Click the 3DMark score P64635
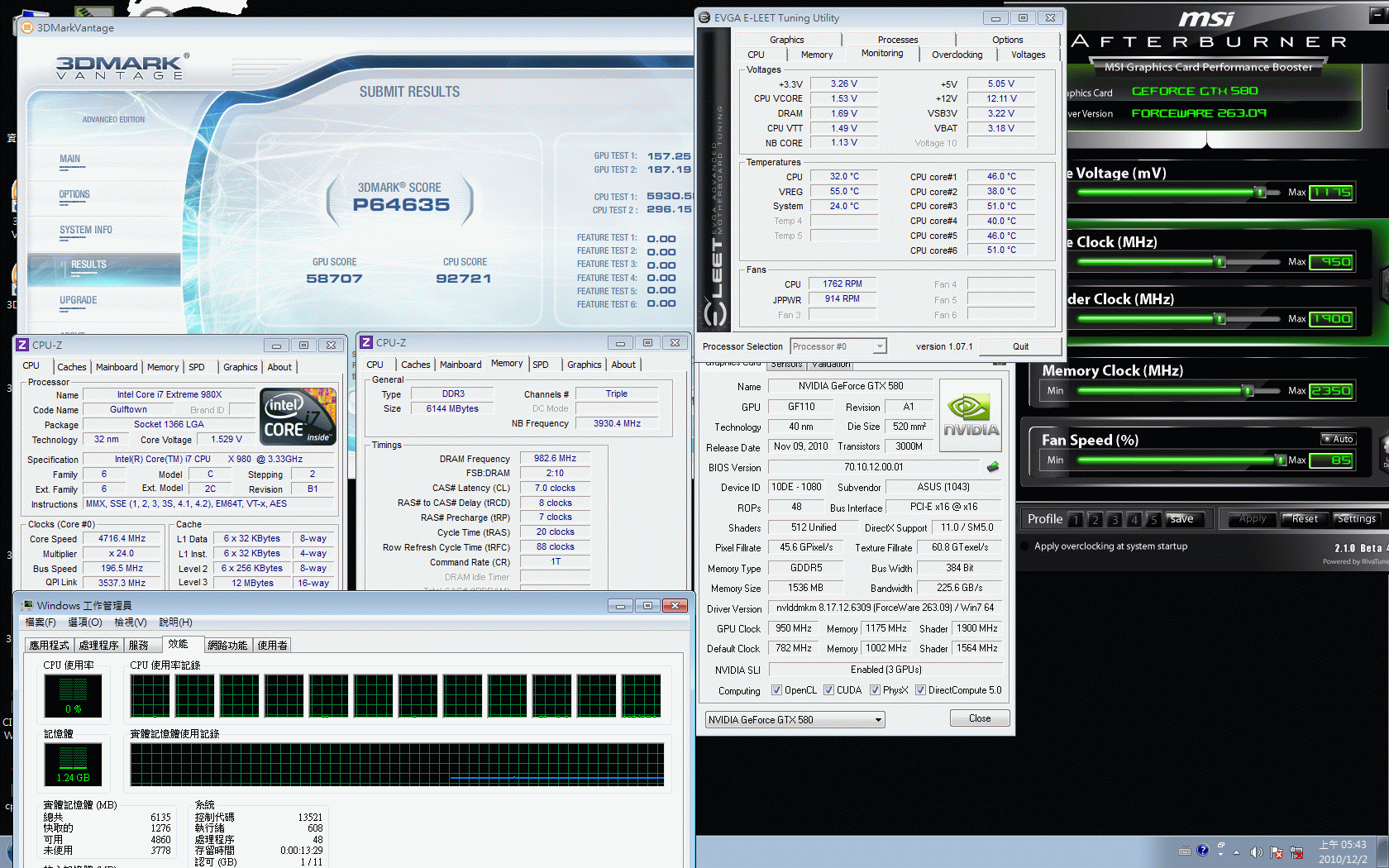The height and width of the screenshot is (868, 1389). [x=401, y=205]
